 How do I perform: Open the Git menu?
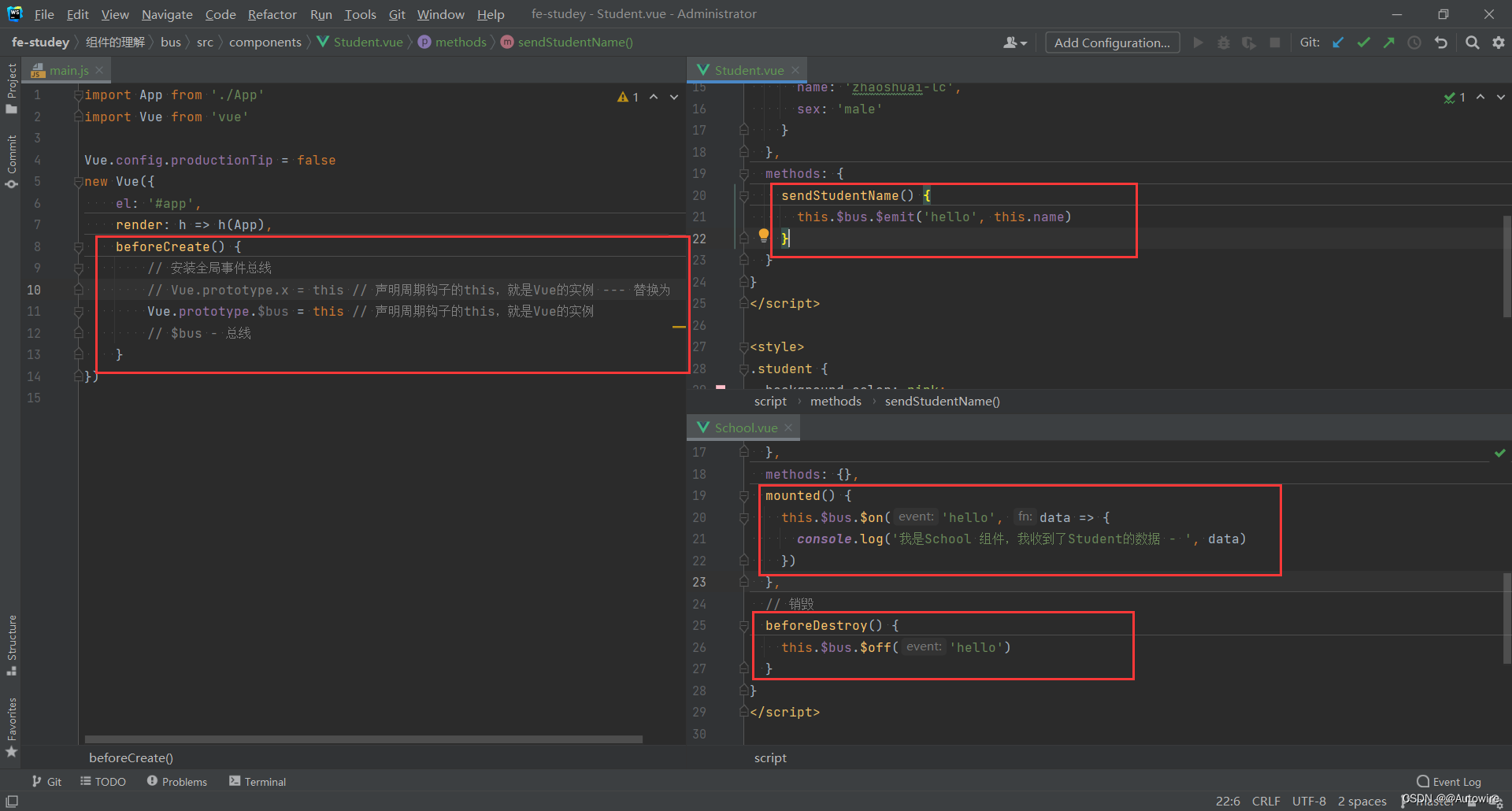[x=397, y=14]
